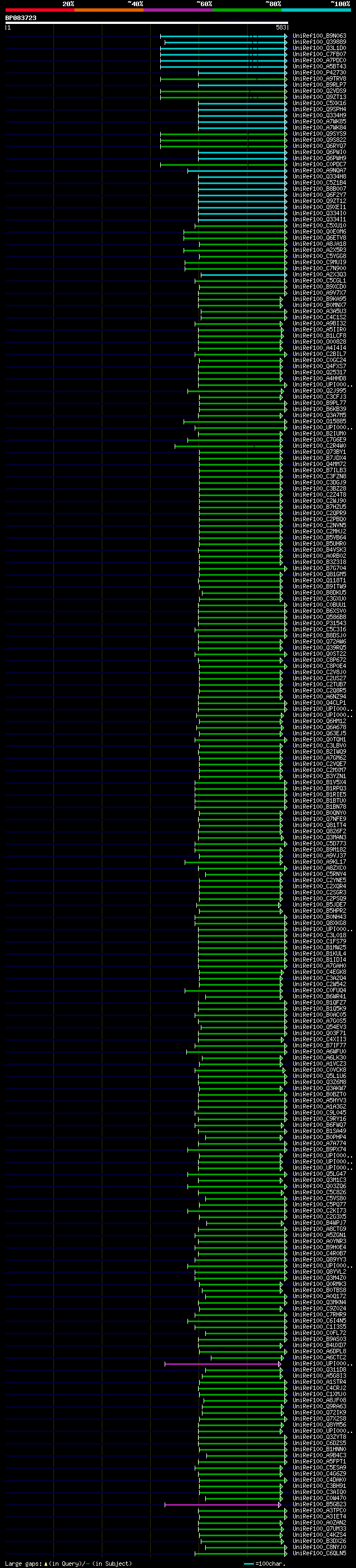Select hit label UniRef100_Q39889
356x1568 pixels.
[x=319, y=42]
